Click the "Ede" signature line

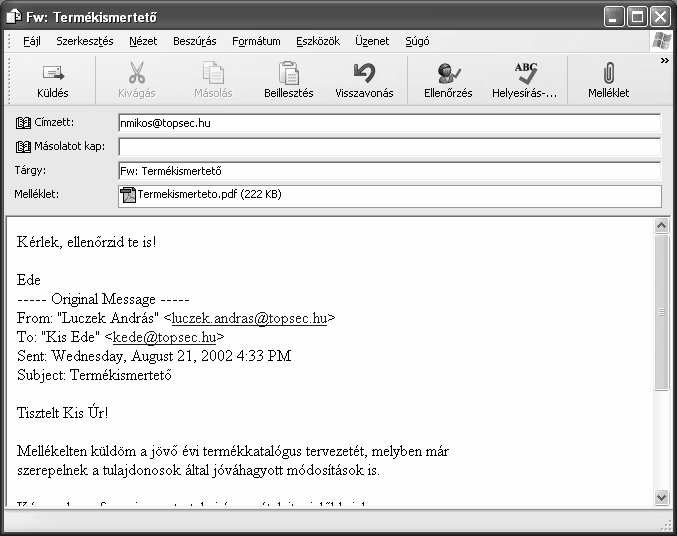click(x=28, y=280)
